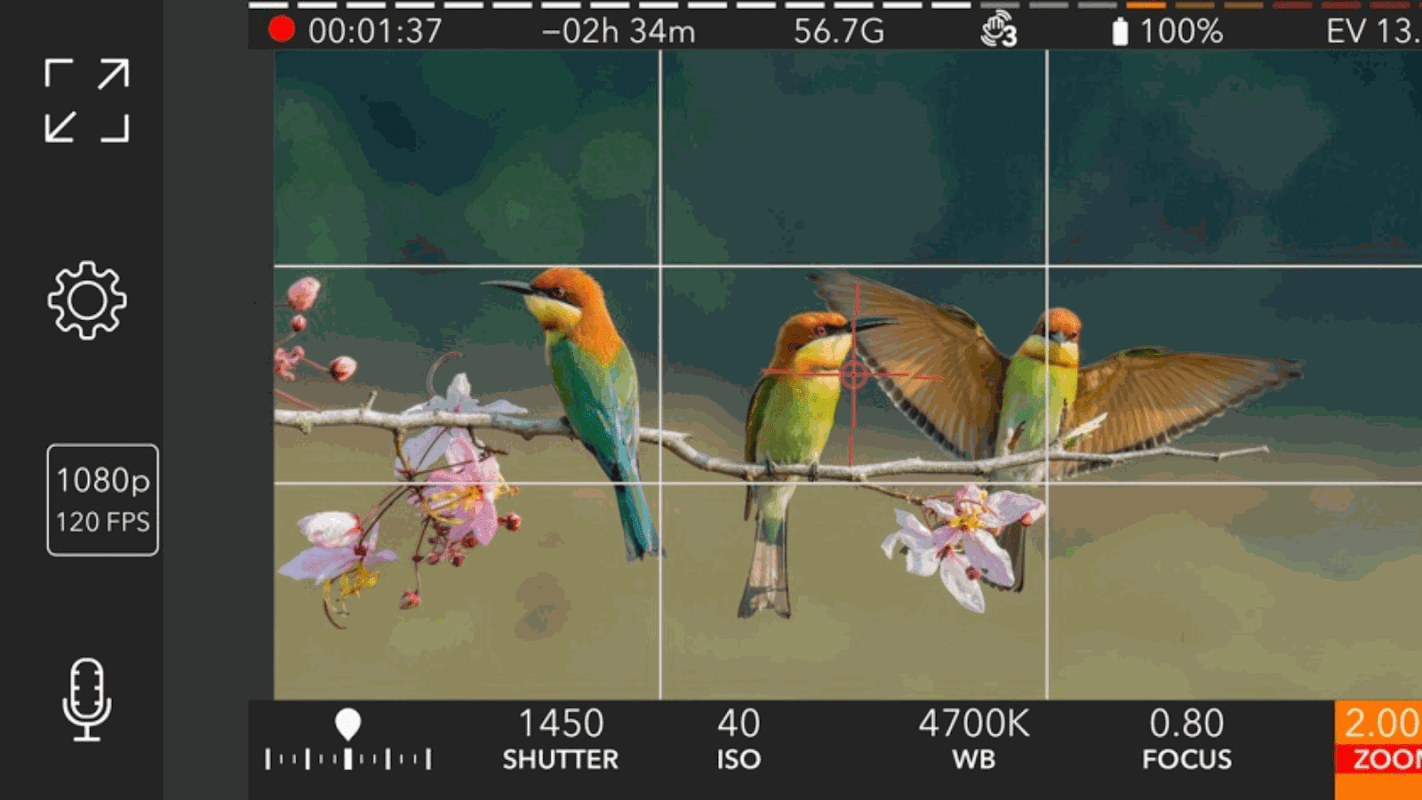Tap the exposure pin marker

pyautogui.click(x=347, y=725)
